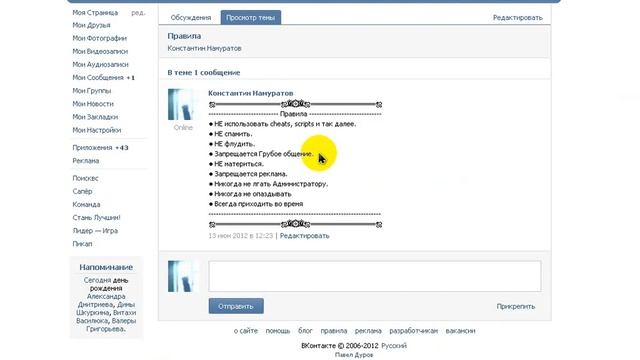The image size is (640, 360).
Task: Open the реклама footer link
Action: [368, 331]
